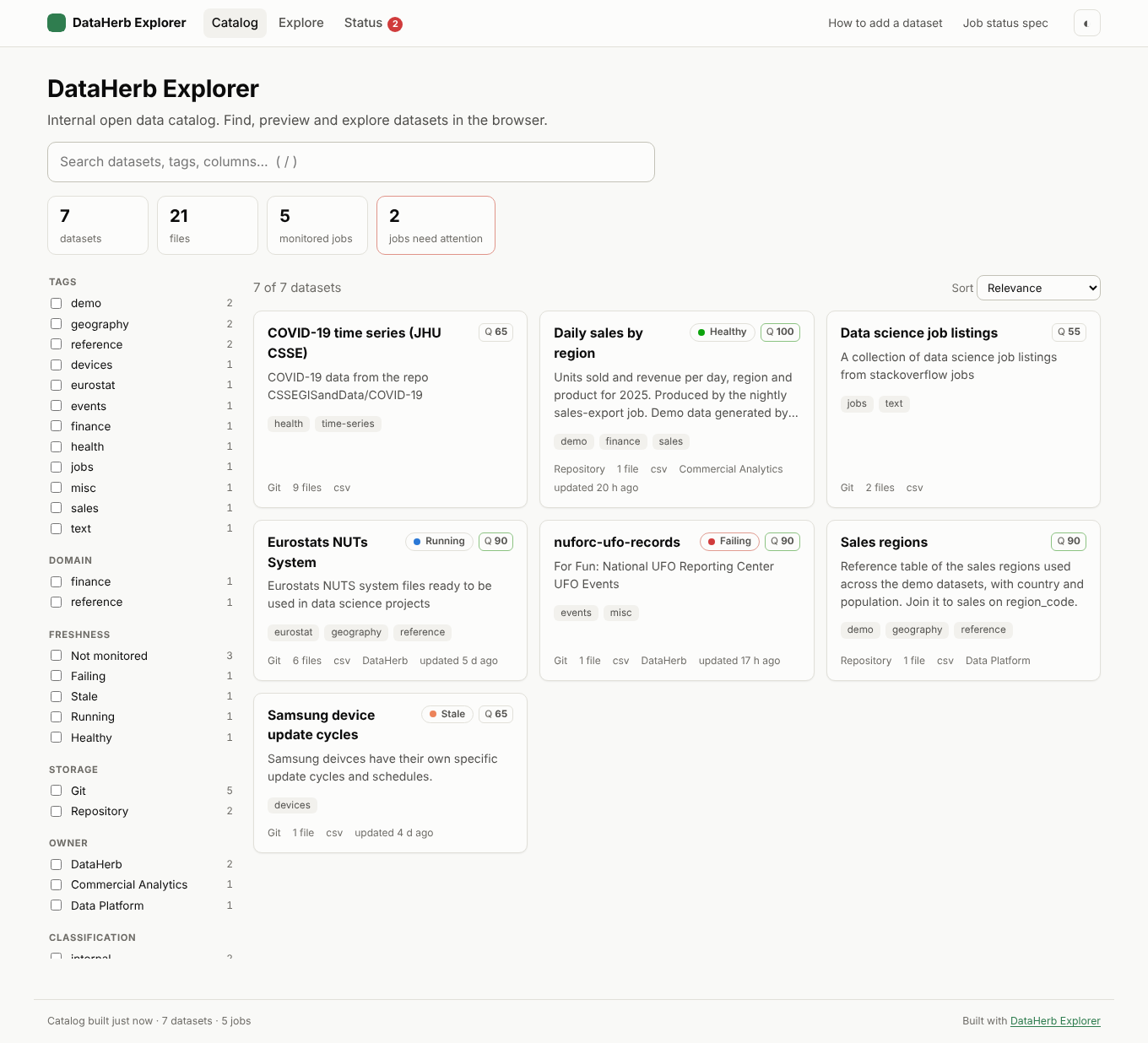Click the Stale status pill on Samsung card

coord(447,715)
